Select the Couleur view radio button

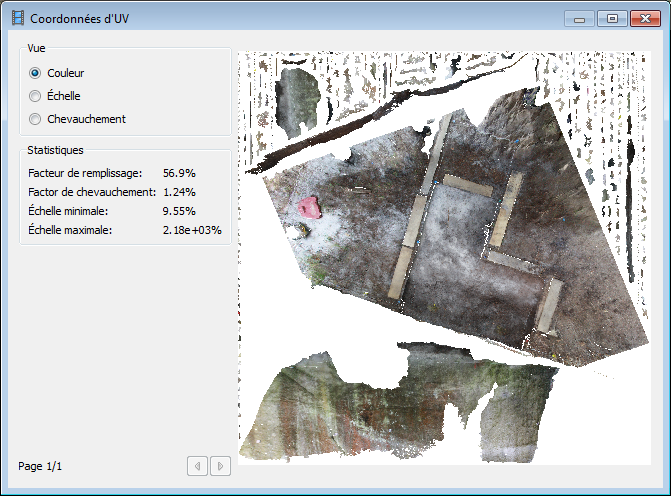(x=35, y=73)
